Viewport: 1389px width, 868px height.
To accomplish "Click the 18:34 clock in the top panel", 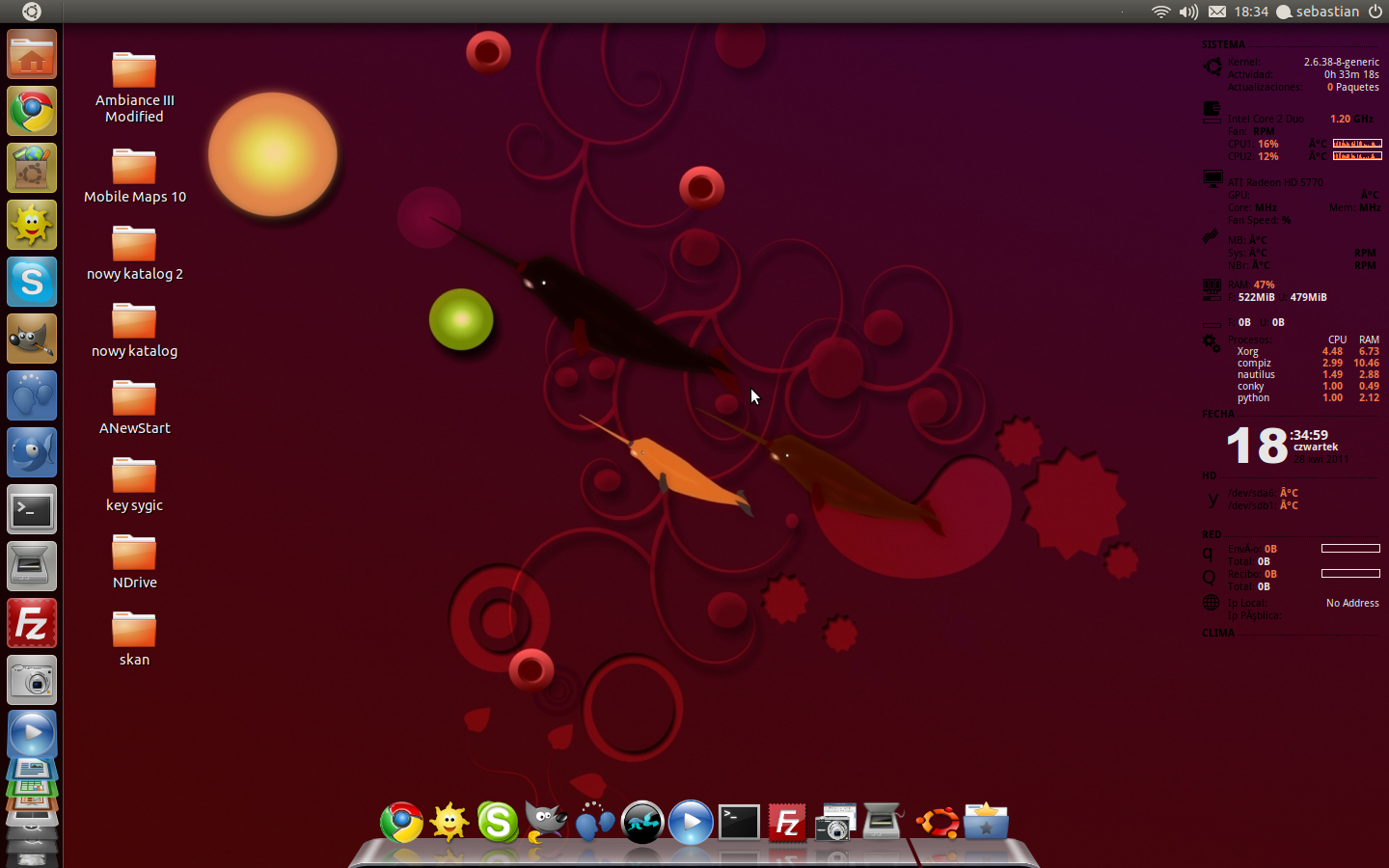I will coord(1251,12).
